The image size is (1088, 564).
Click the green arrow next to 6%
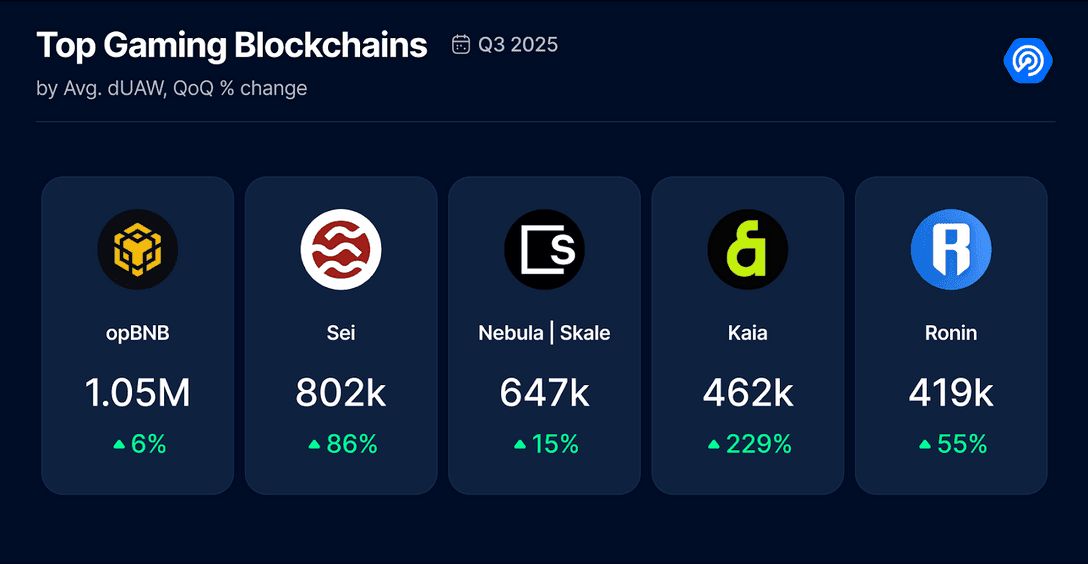click(120, 445)
